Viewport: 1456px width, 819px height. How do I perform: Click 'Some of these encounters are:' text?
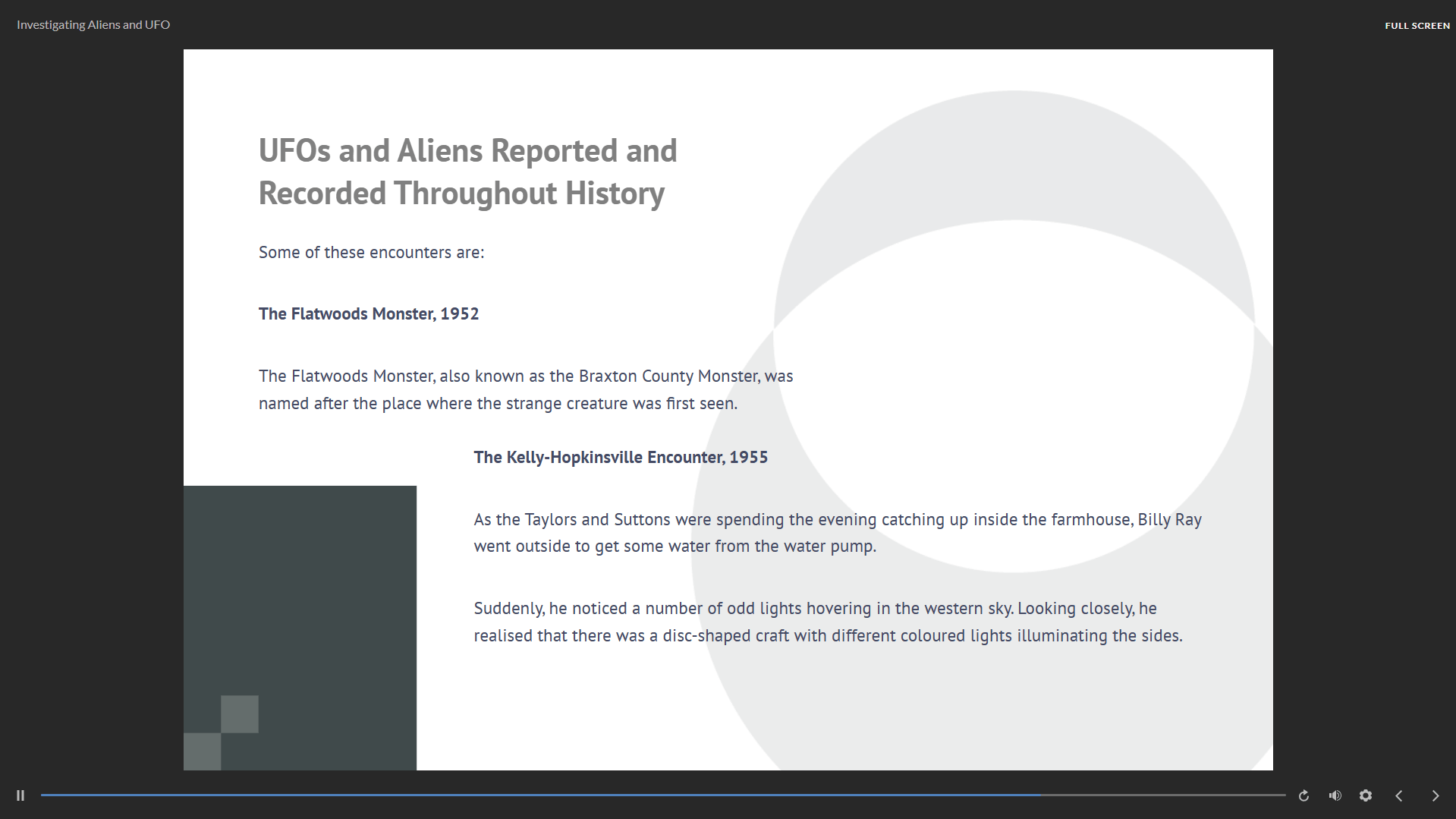click(x=371, y=252)
